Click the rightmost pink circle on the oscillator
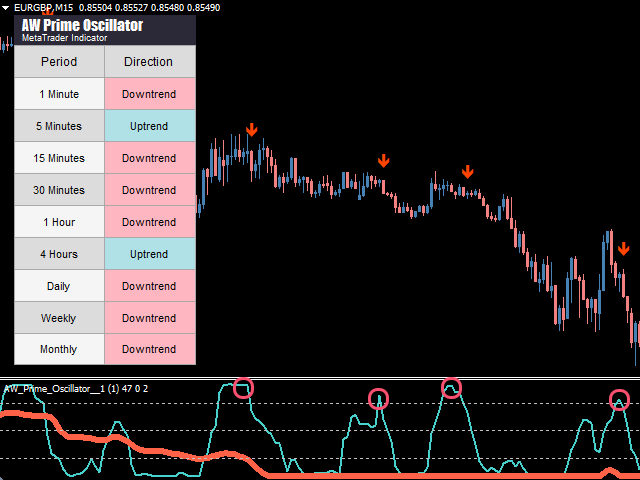Viewport: 640px width, 480px height. [620, 401]
